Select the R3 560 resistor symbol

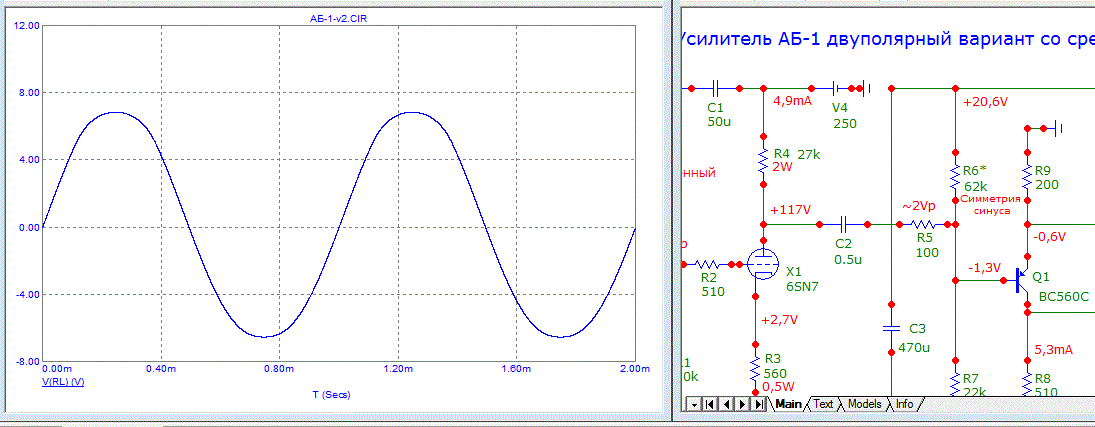point(756,367)
